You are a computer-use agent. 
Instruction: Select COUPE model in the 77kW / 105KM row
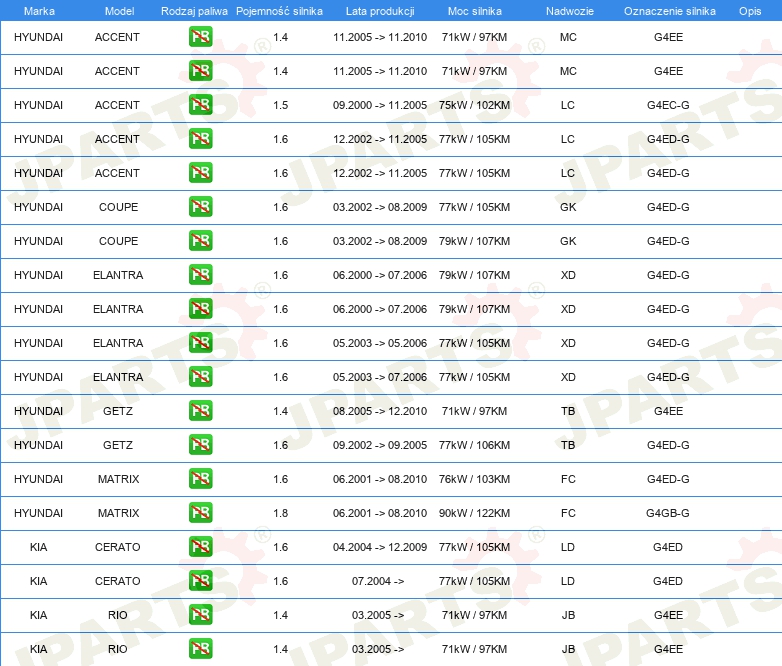coord(118,207)
